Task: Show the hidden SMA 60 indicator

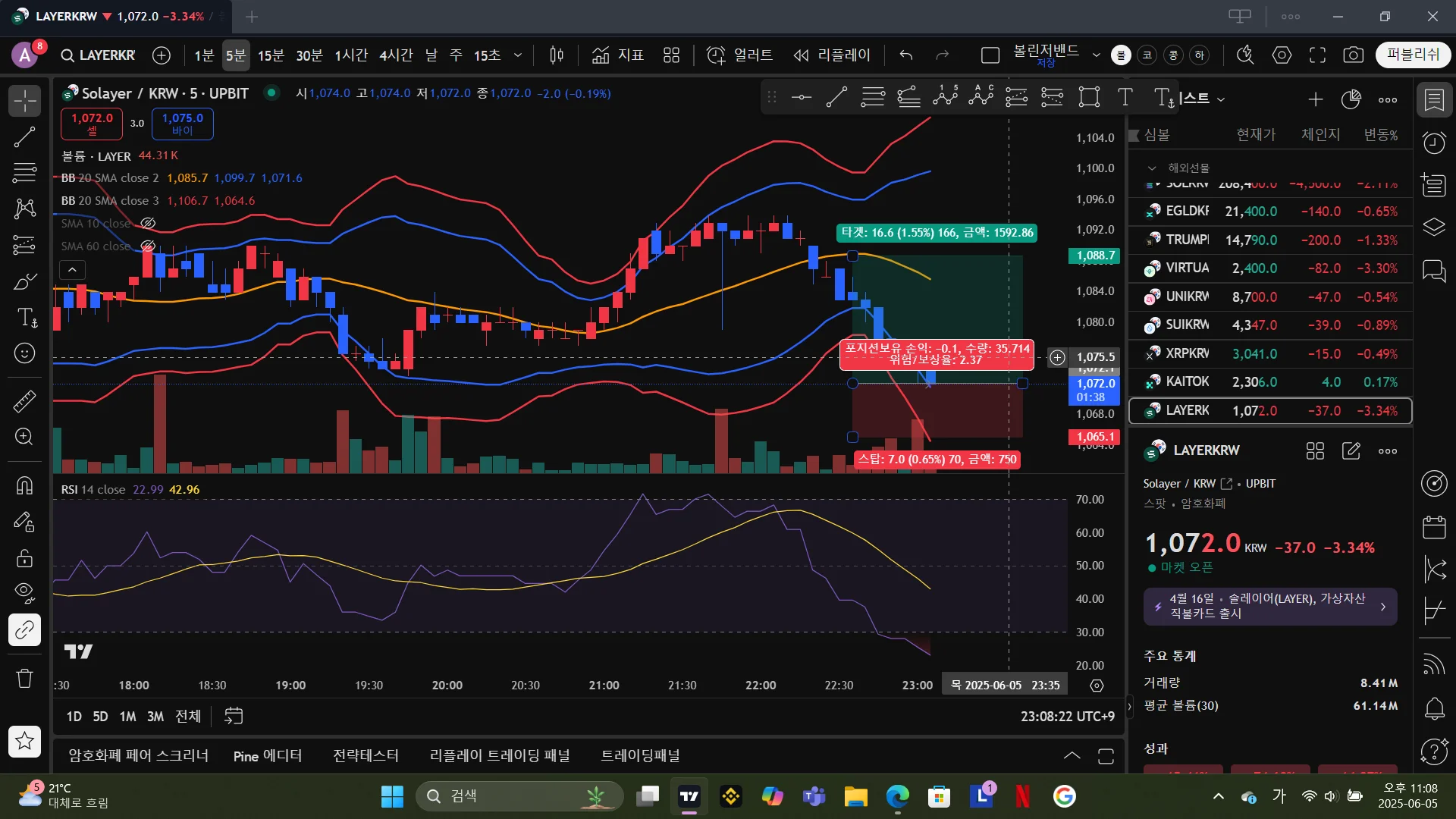Action: (149, 246)
